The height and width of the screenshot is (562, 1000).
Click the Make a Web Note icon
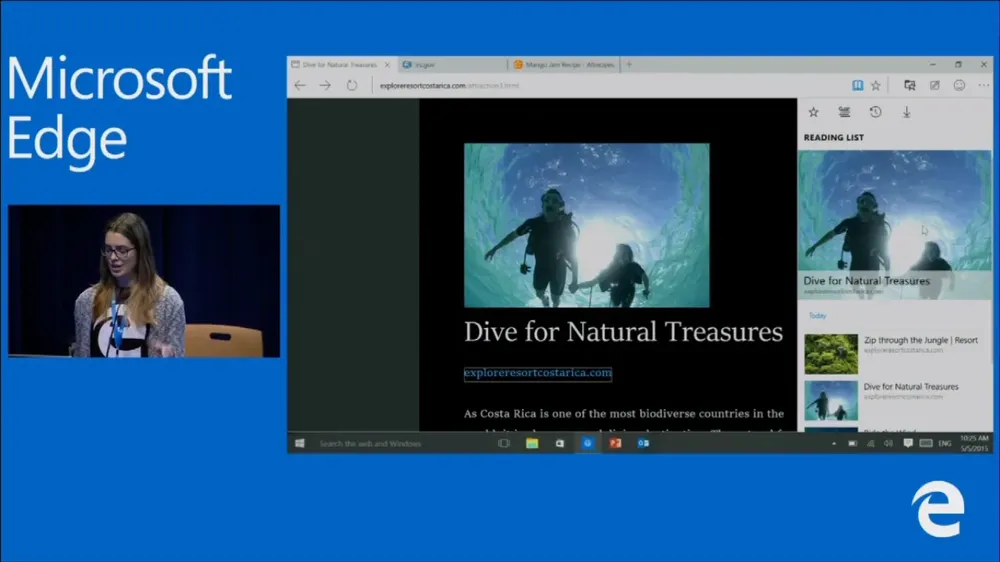(x=934, y=86)
